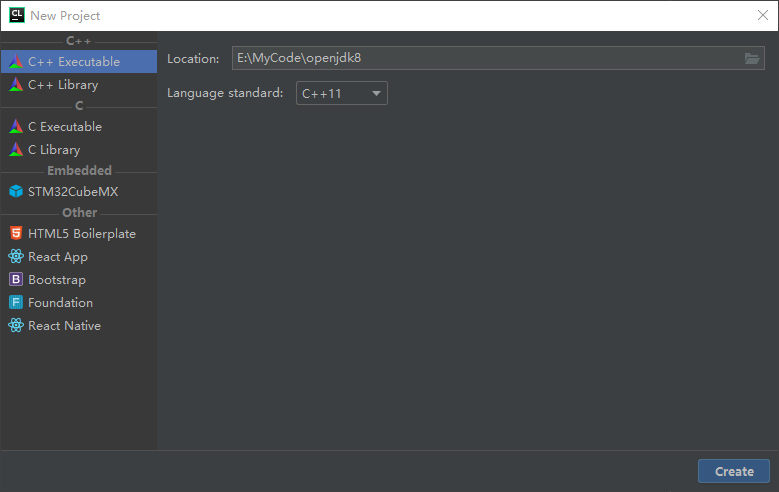Click the blue cube STM32CubeMX icon

click(x=16, y=191)
